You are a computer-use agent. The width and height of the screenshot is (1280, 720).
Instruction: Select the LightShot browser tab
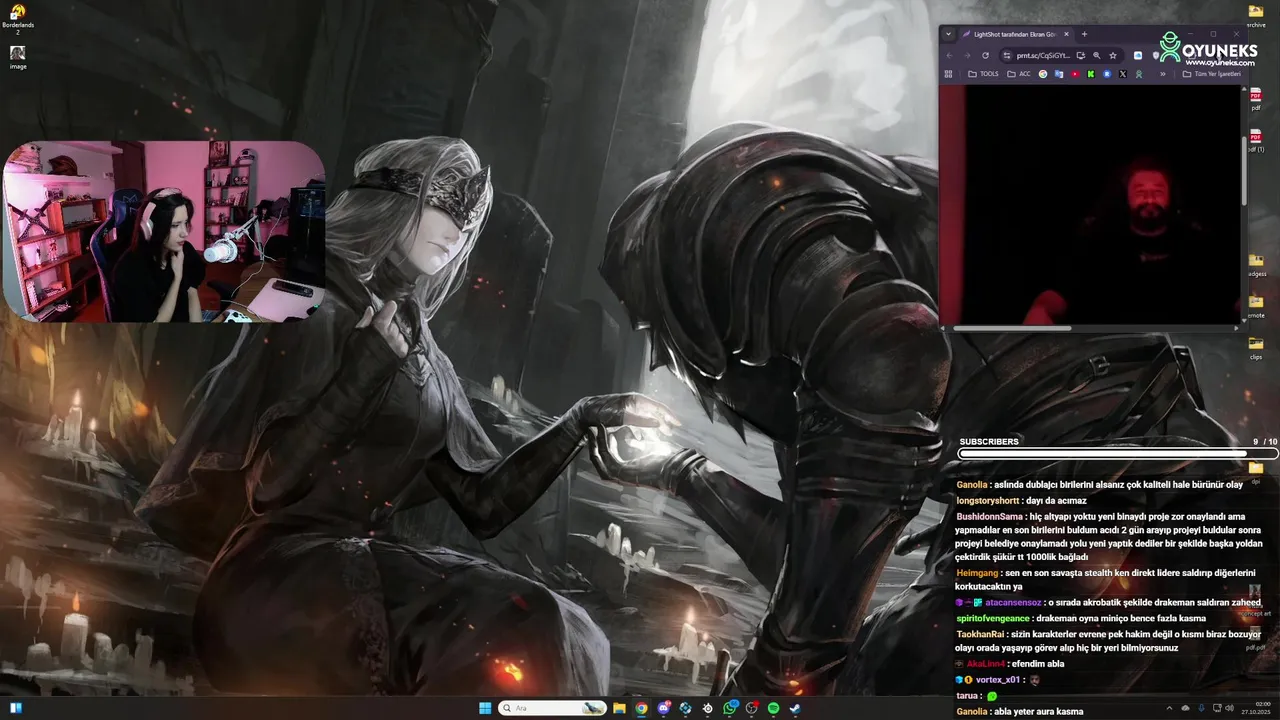pos(1014,34)
